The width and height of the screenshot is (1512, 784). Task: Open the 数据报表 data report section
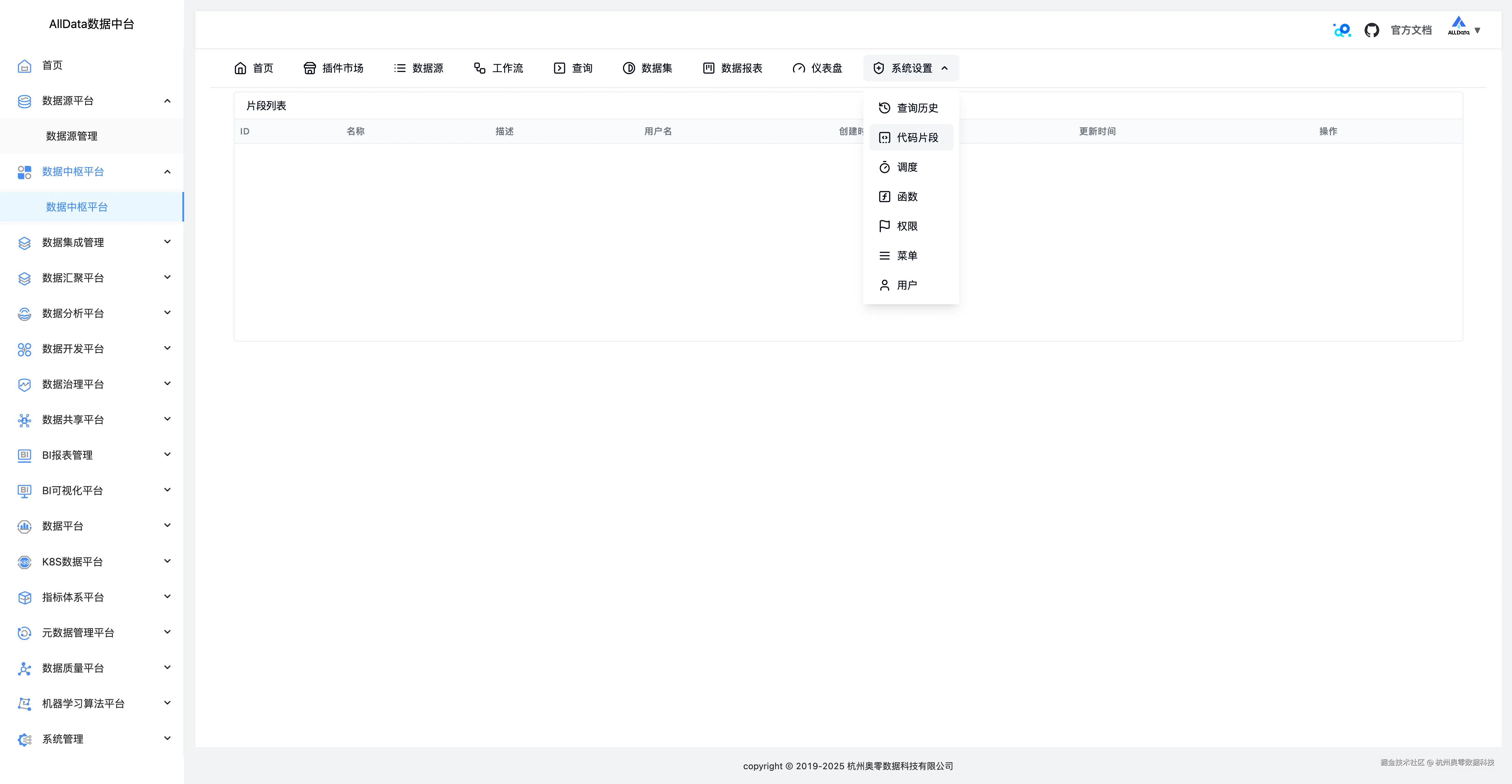(x=732, y=68)
